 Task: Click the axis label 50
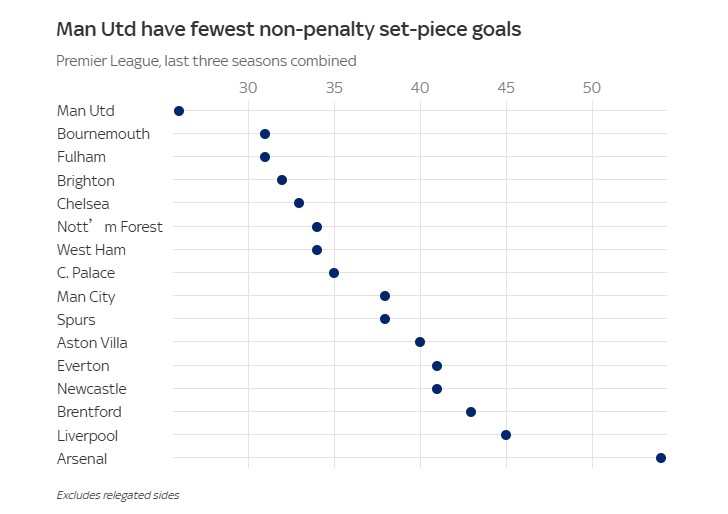pos(592,88)
